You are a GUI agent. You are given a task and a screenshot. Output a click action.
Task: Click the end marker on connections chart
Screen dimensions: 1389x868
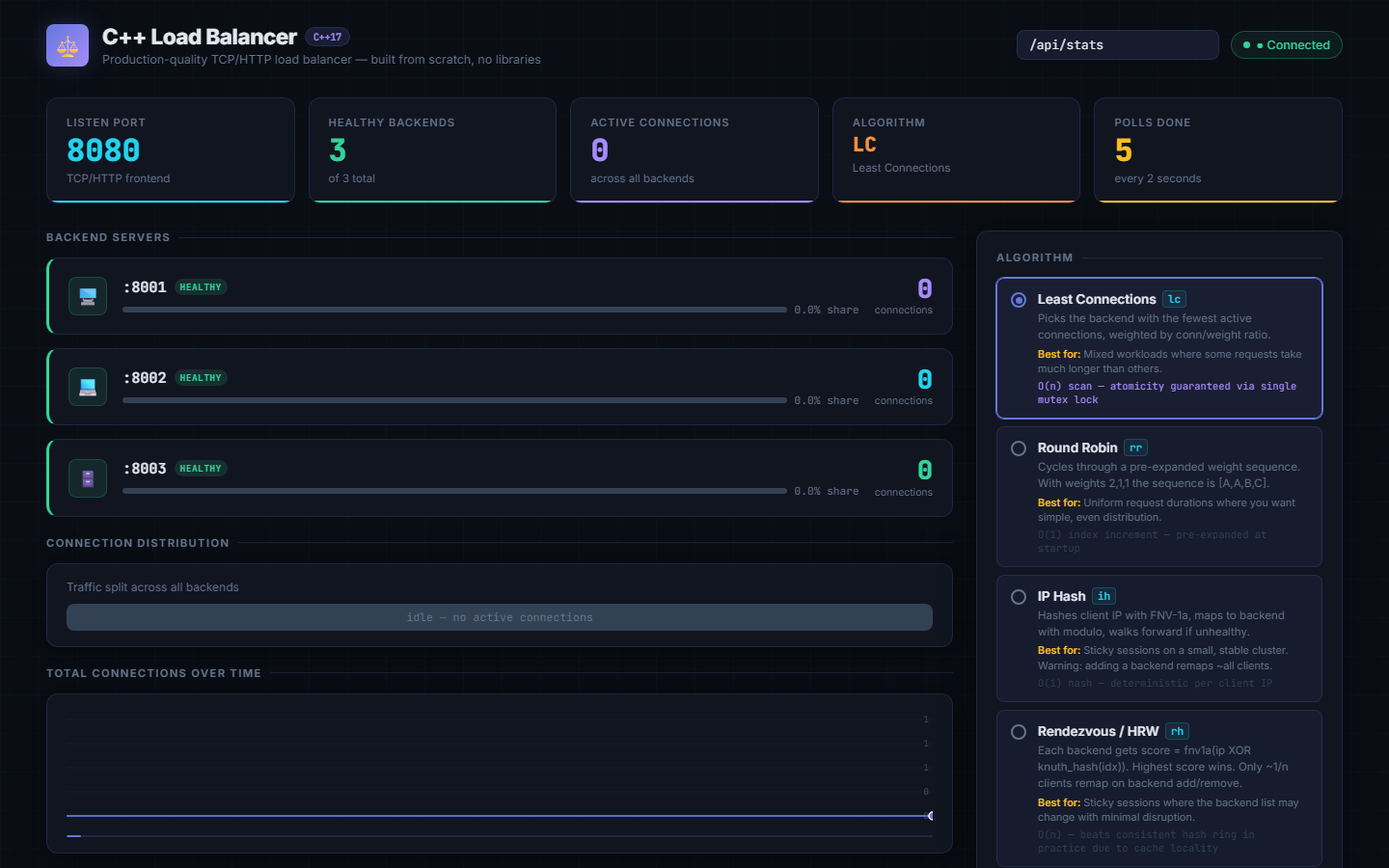point(930,816)
